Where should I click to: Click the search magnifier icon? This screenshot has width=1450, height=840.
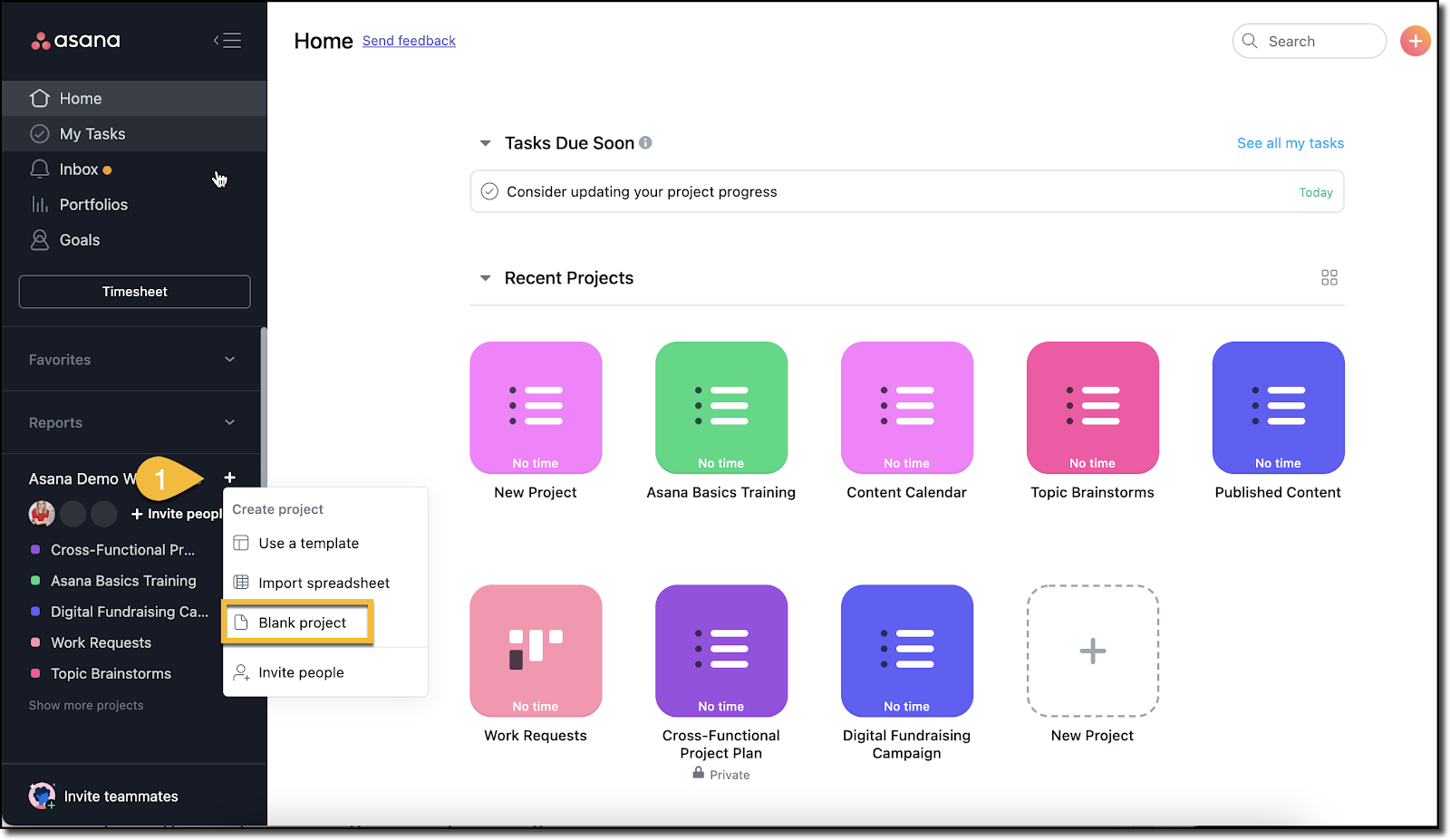pyautogui.click(x=1250, y=41)
